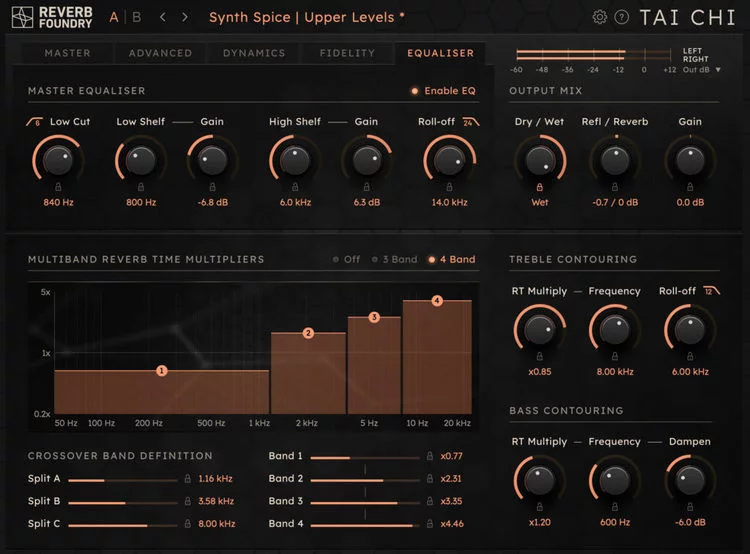
Task: Click the Low Cut slope icon
Action: [34, 122]
